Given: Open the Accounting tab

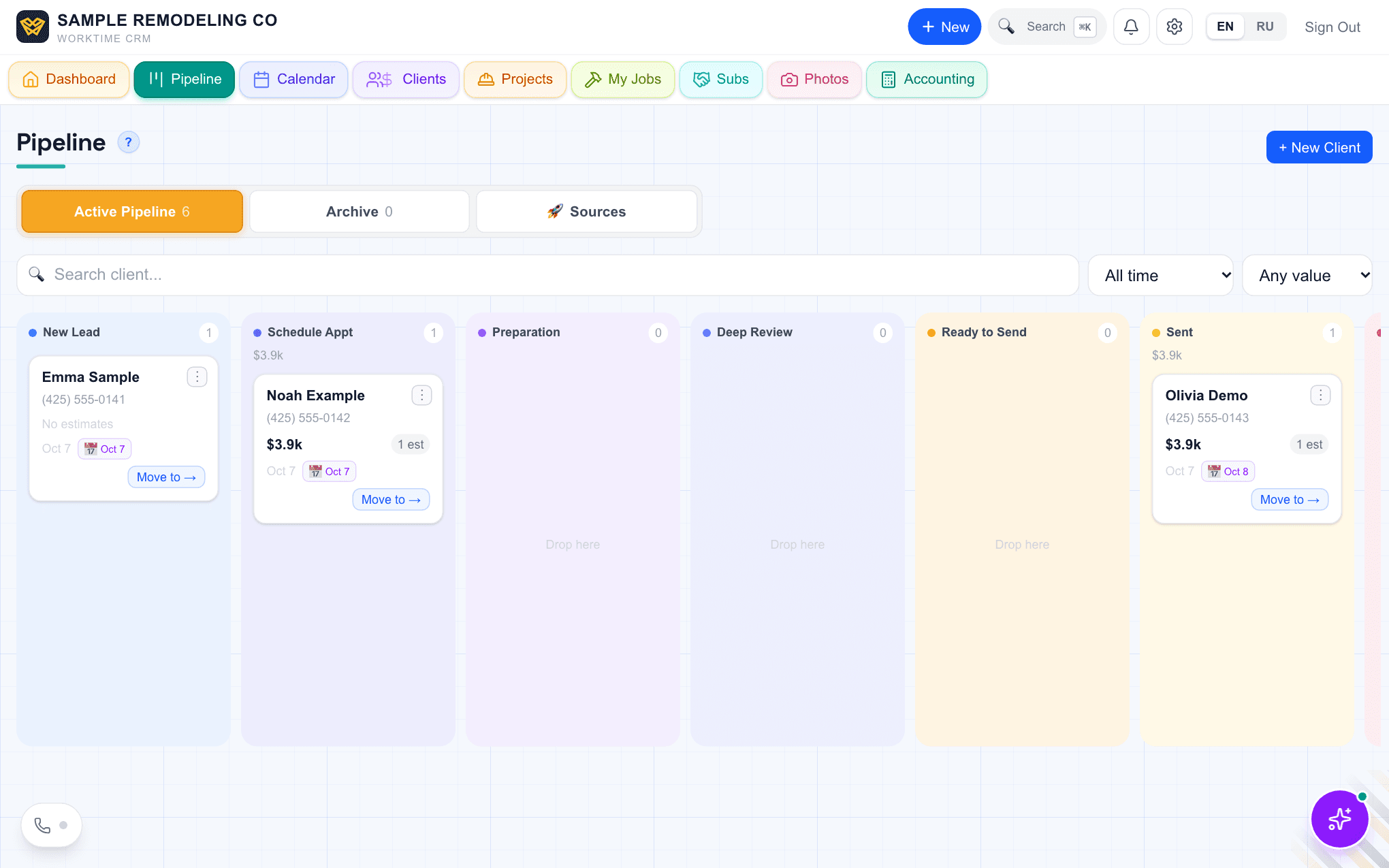Looking at the screenshot, I should (927, 80).
